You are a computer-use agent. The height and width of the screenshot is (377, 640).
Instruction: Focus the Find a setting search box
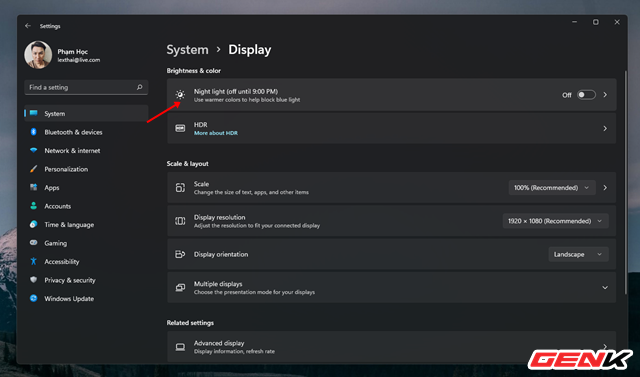tap(86, 87)
